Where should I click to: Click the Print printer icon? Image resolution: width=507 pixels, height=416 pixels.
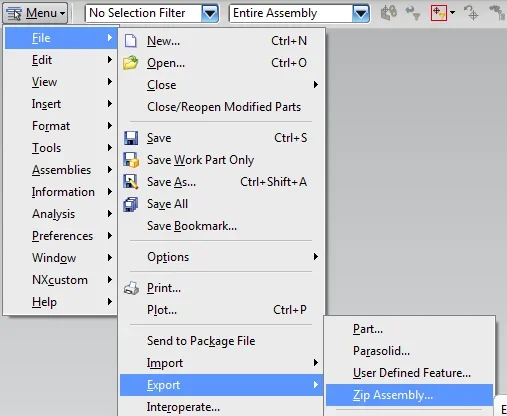pos(131,288)
